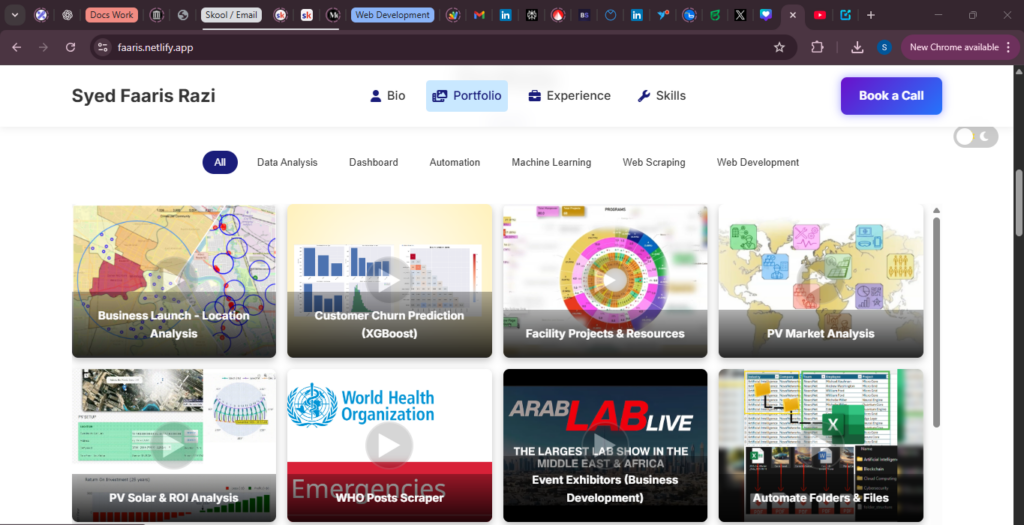Open the blue bird icon tab

663,15
